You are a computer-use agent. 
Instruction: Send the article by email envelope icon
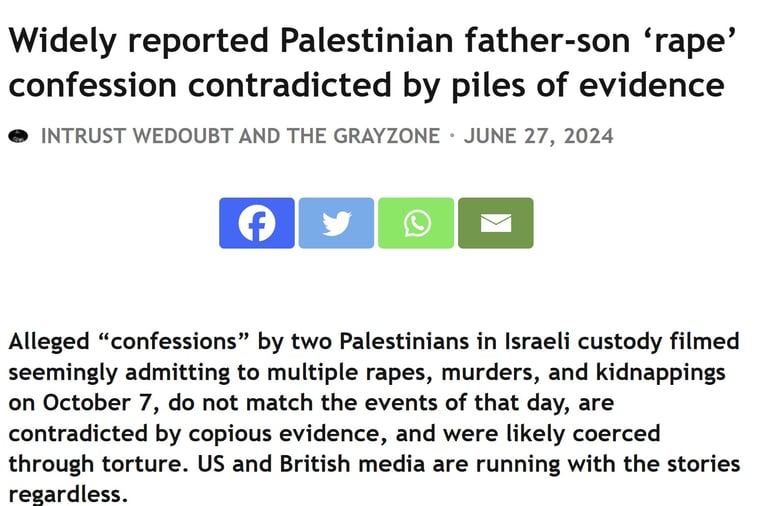tap(496, 223)
